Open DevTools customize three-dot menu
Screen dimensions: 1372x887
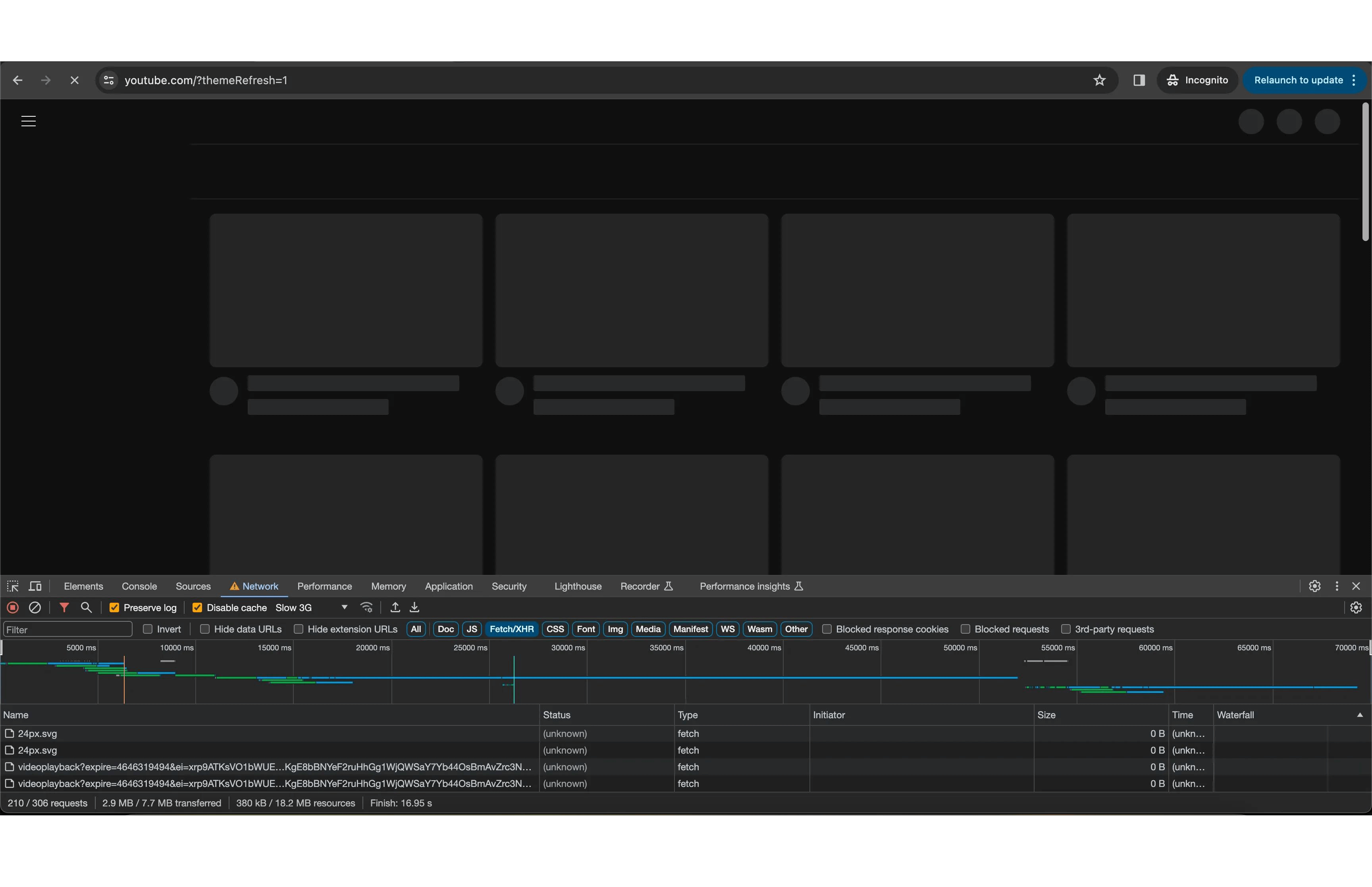[1337, 586]
